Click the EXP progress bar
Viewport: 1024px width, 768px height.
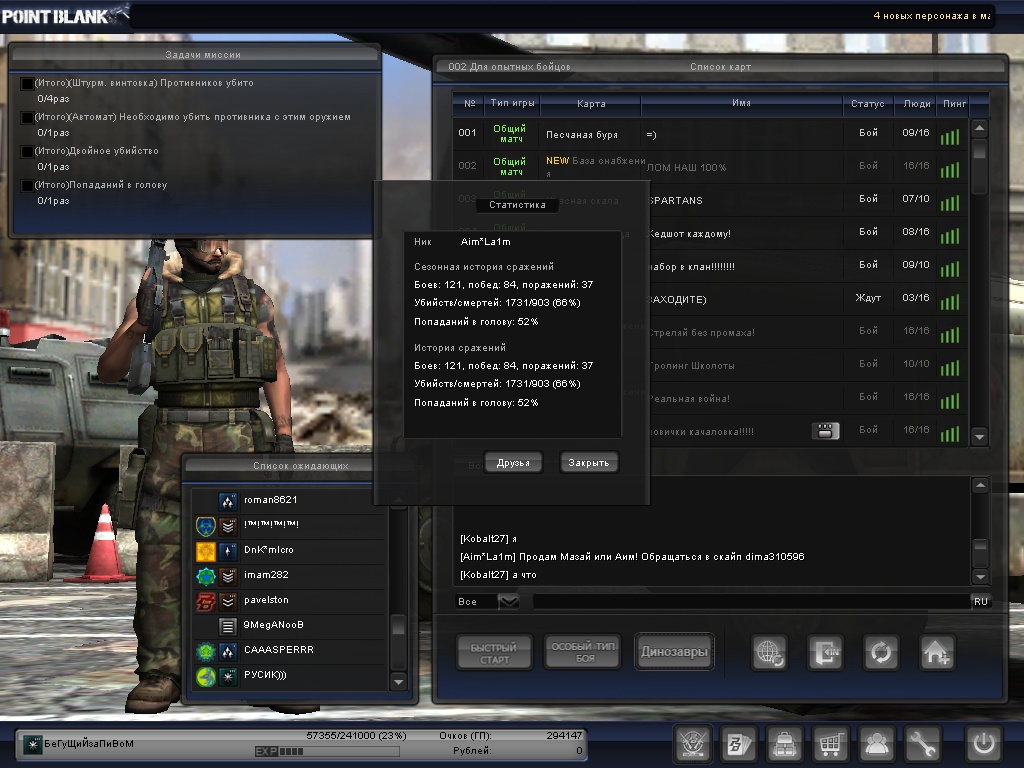327,751
